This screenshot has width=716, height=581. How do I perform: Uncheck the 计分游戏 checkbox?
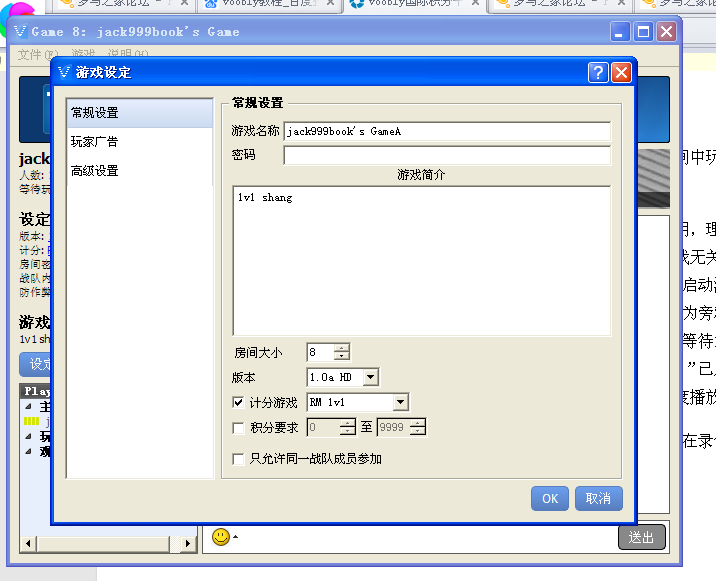(238, 402)
